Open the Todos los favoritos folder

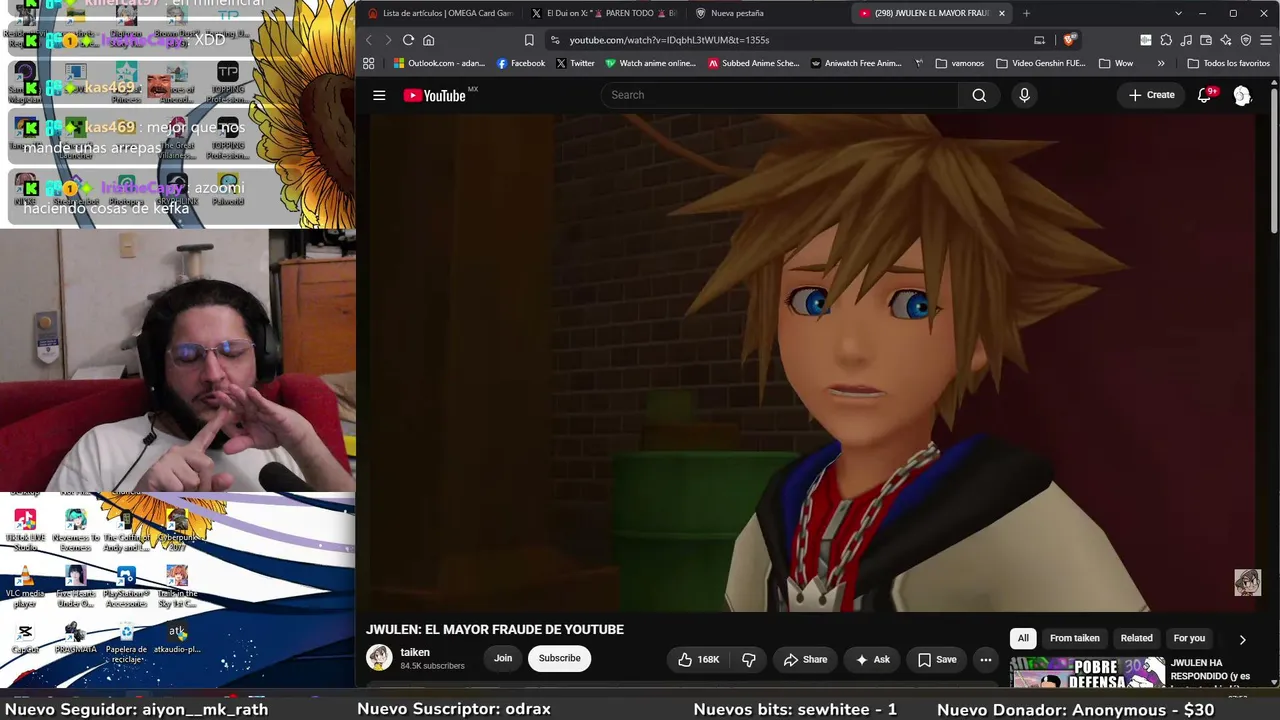(x=1228, y=63)
